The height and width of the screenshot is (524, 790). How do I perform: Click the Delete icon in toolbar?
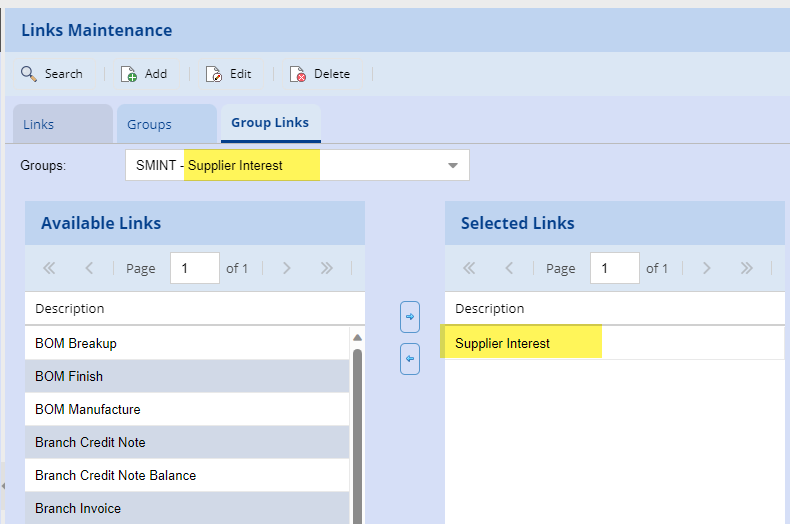click(298, 74)
